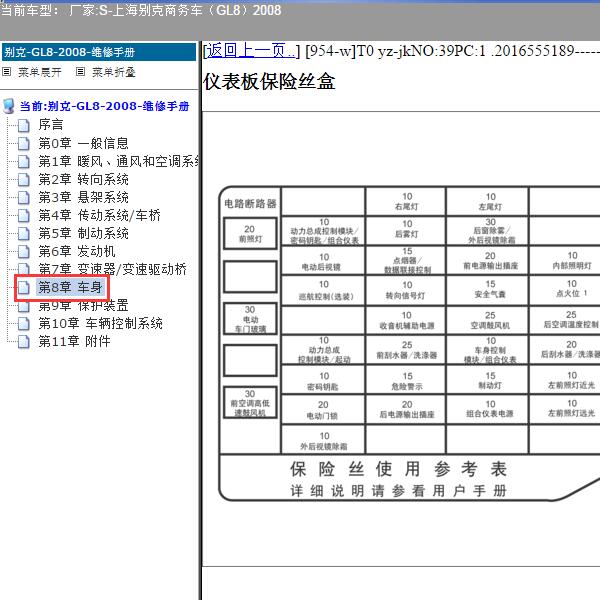The width and height of the screenshot is (600, 600).
Task: Click the 返回上一页 link
Action: tap(251, 51)
